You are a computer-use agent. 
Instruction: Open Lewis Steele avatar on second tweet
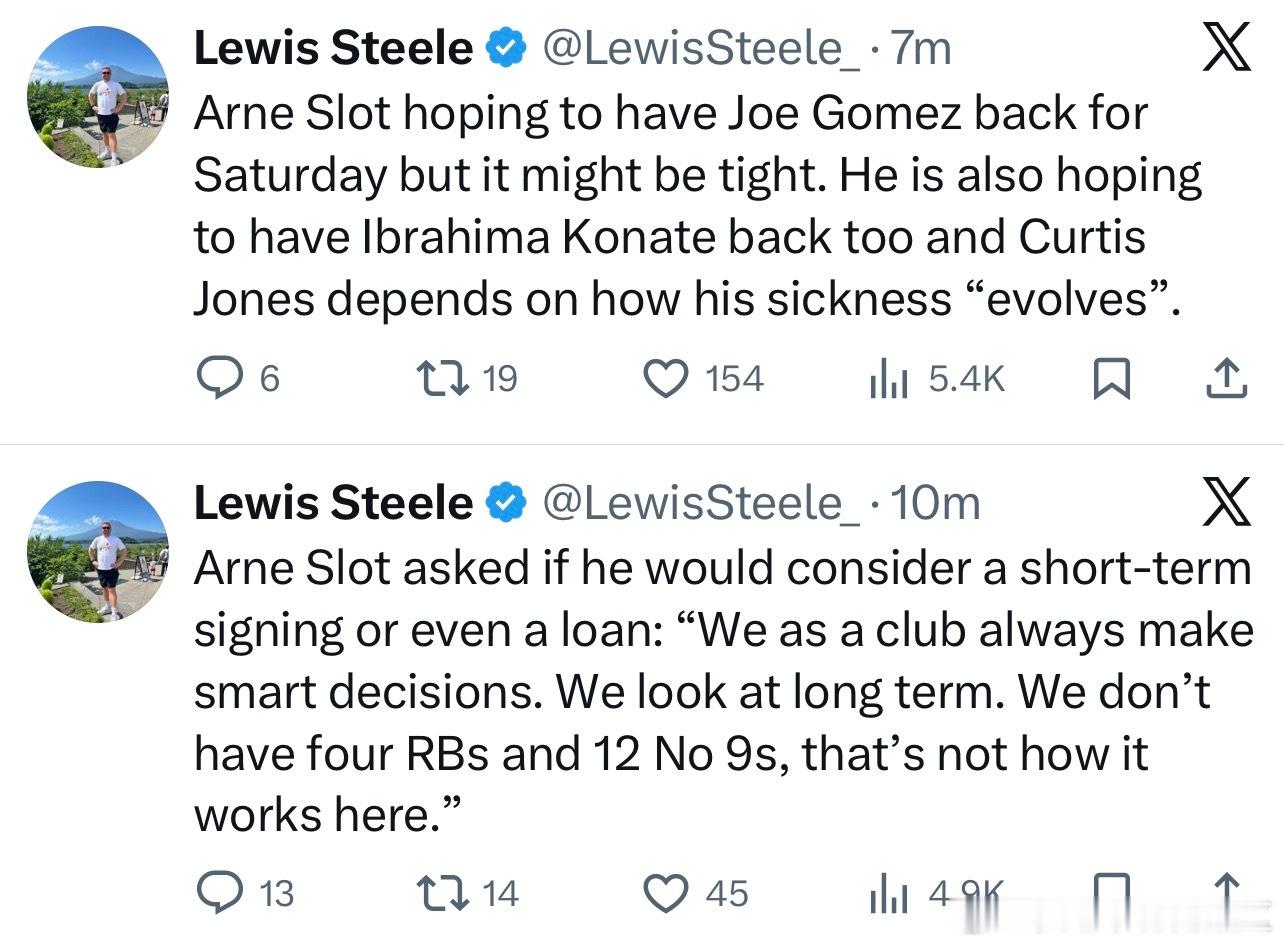coord(98,551)
